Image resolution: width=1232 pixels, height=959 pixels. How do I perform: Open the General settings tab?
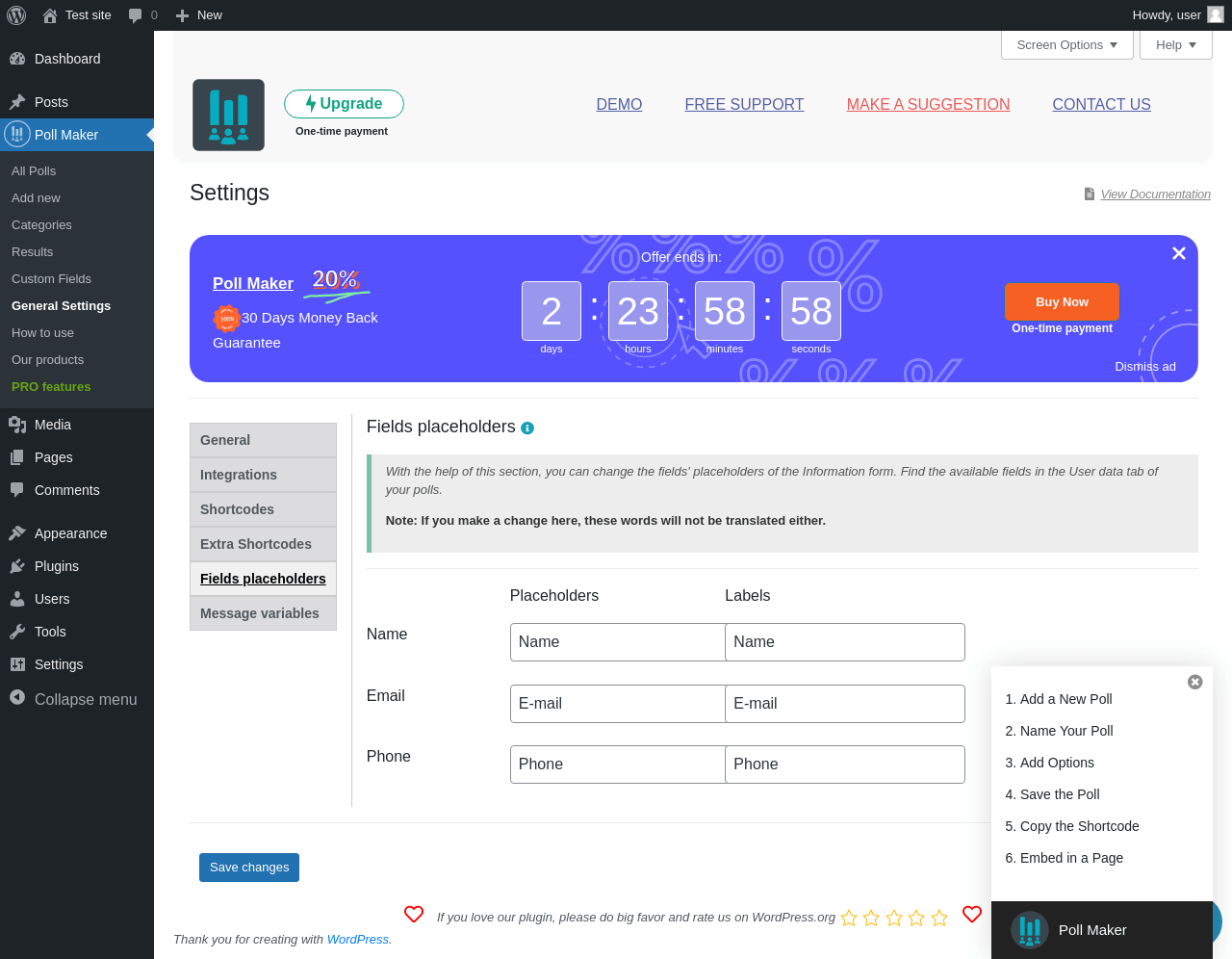[x=263, y=440]
